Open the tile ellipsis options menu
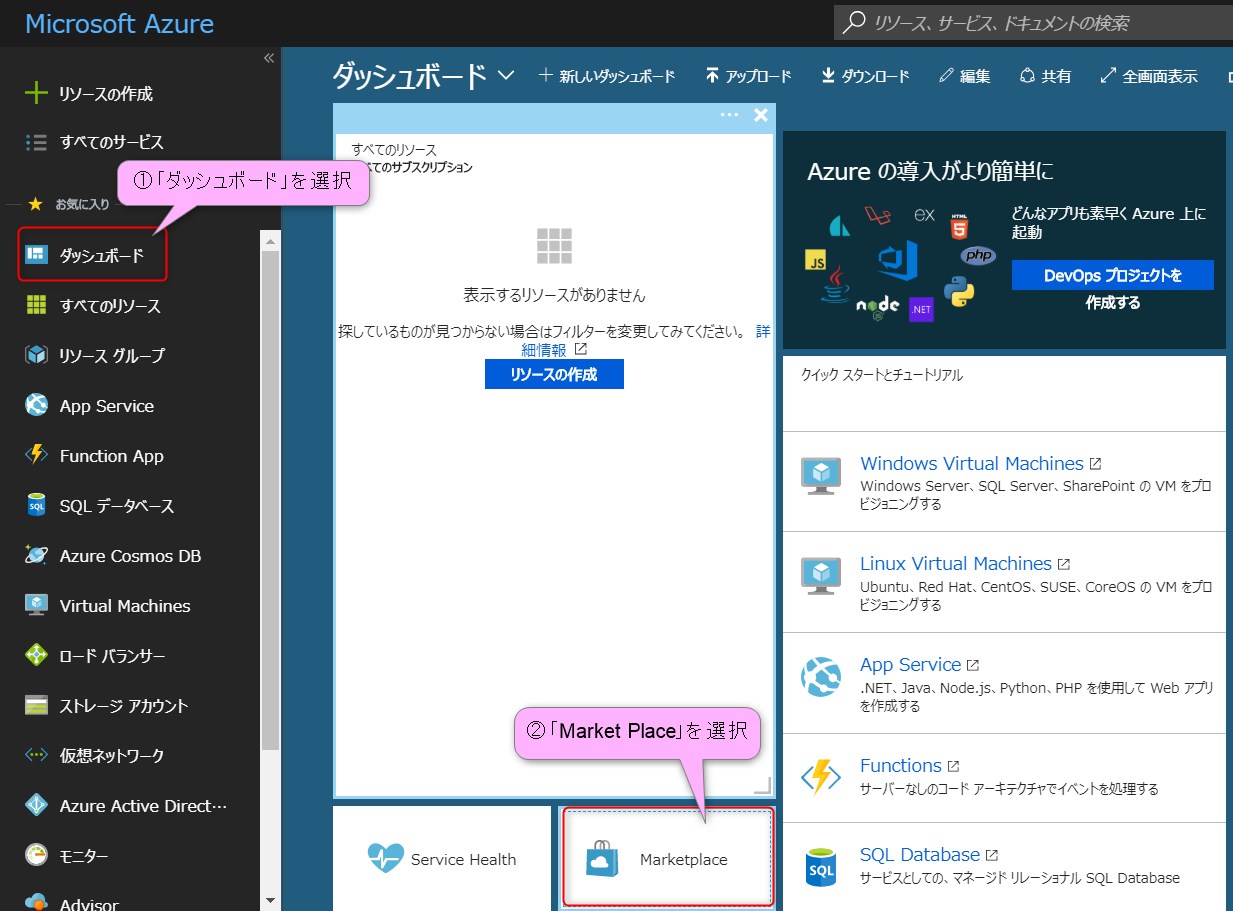Viewport: 1233px width, 911px height. click(729, 115)
